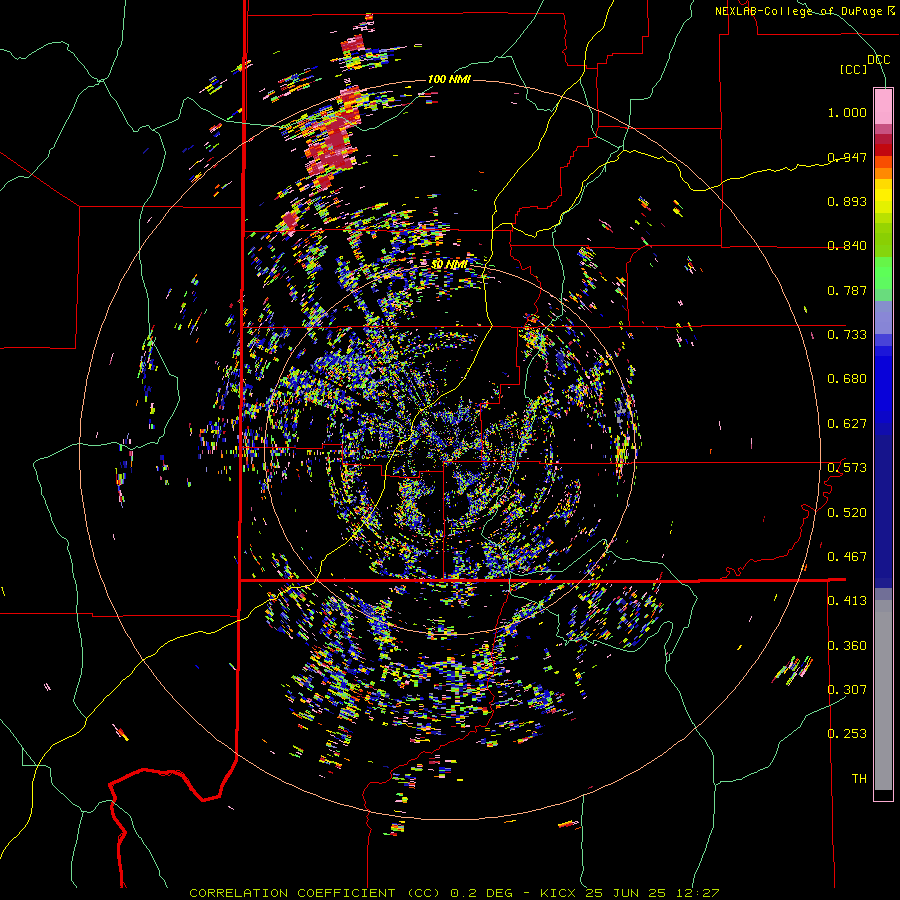Select the 1.000 scale value
The width and height of the screenshot is (900, 900).
(847, 112)
